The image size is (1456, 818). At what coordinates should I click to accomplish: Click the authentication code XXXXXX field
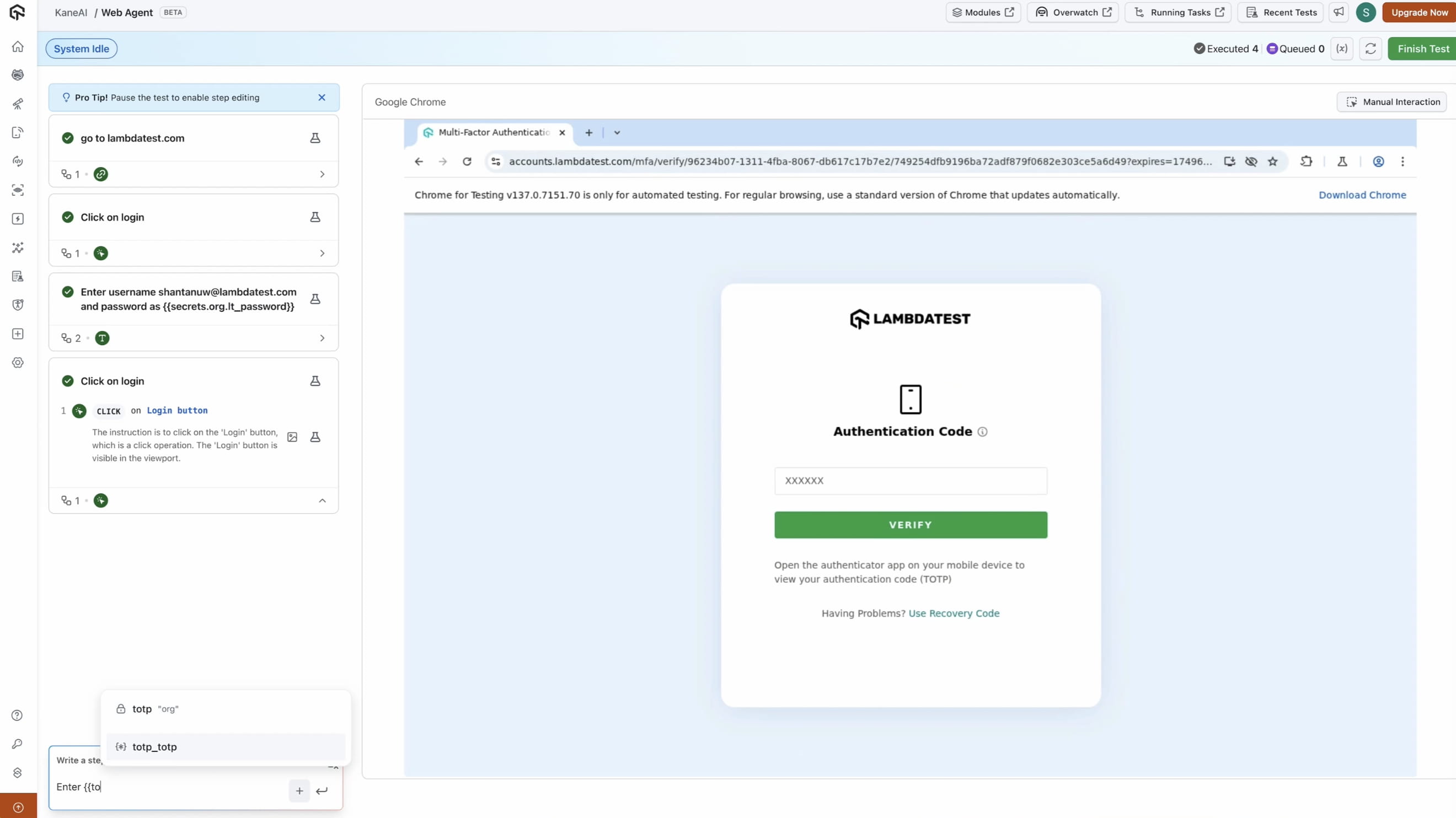pos(911,481)
